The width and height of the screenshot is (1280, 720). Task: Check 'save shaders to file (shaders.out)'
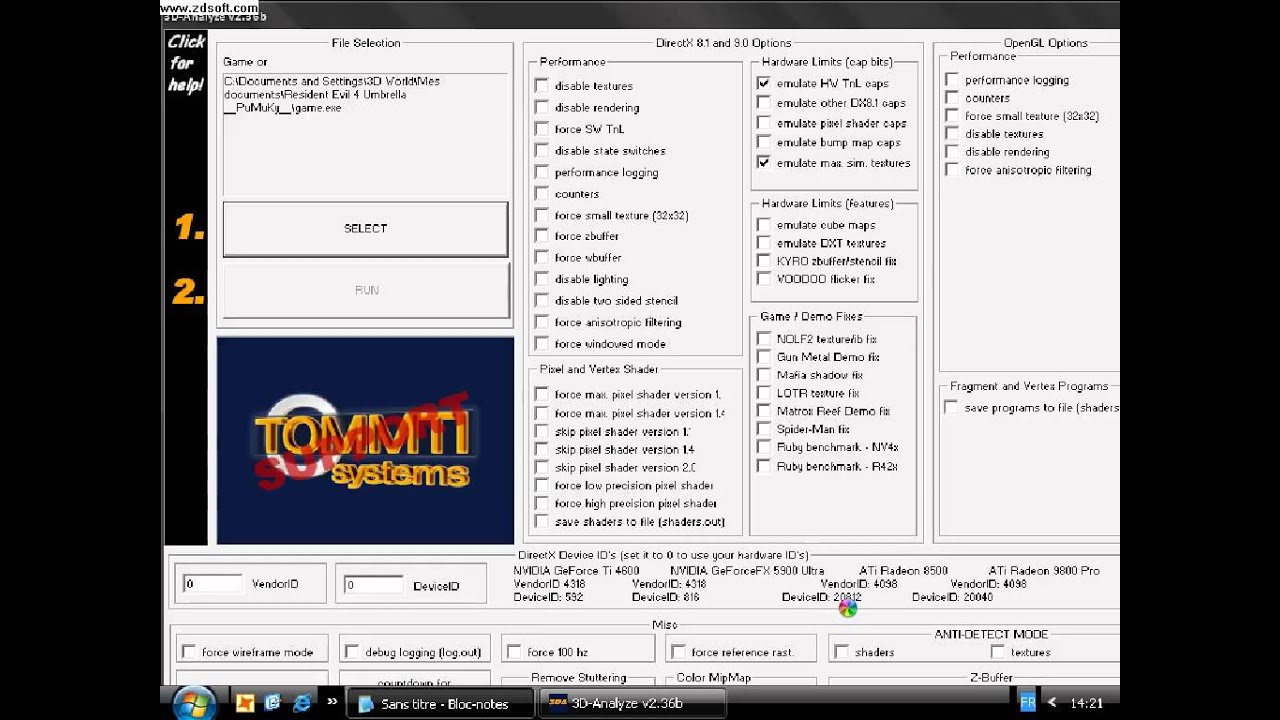(541, 521)
